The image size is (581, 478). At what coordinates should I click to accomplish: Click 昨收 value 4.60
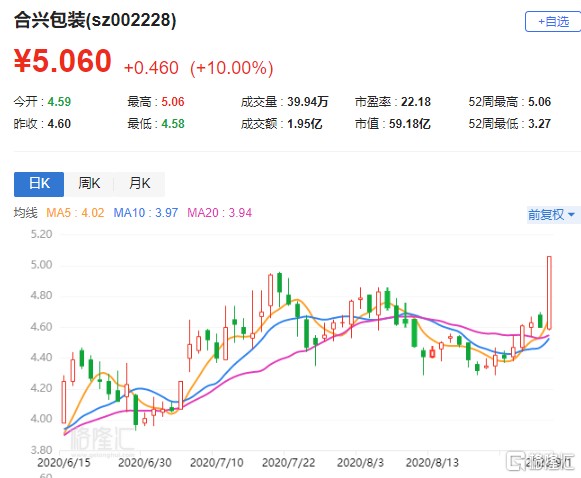tap(59, 124)
